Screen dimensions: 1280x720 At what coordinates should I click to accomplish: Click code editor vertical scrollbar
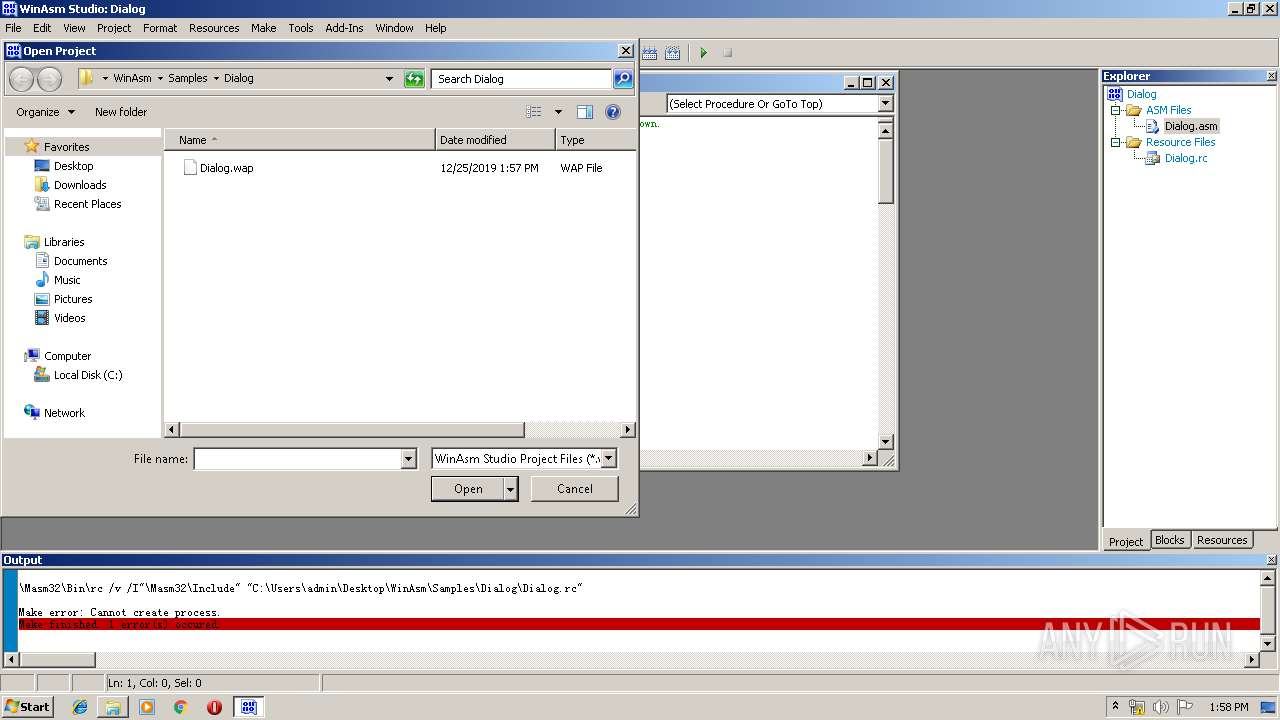[885, 285]
